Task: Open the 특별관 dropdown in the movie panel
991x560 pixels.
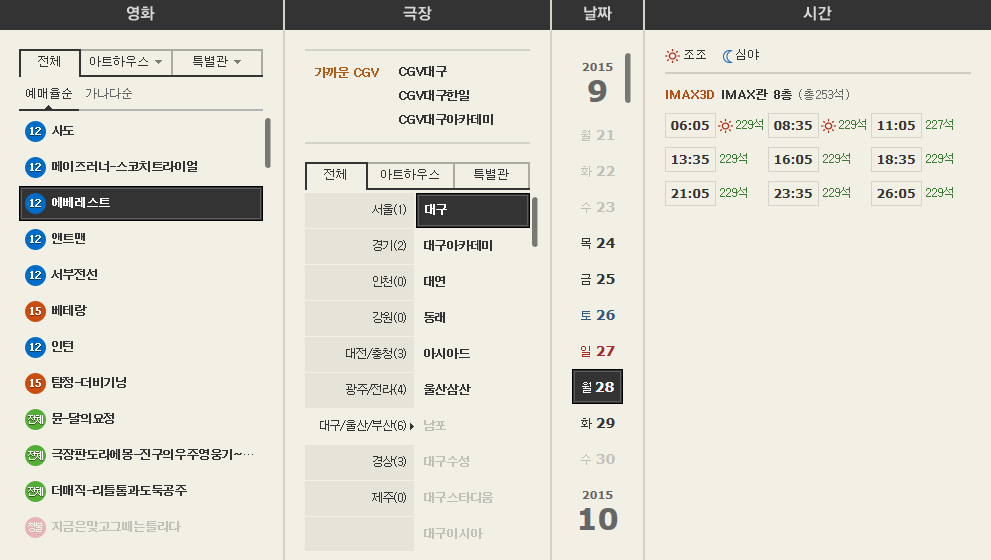Action: (217, 62)
